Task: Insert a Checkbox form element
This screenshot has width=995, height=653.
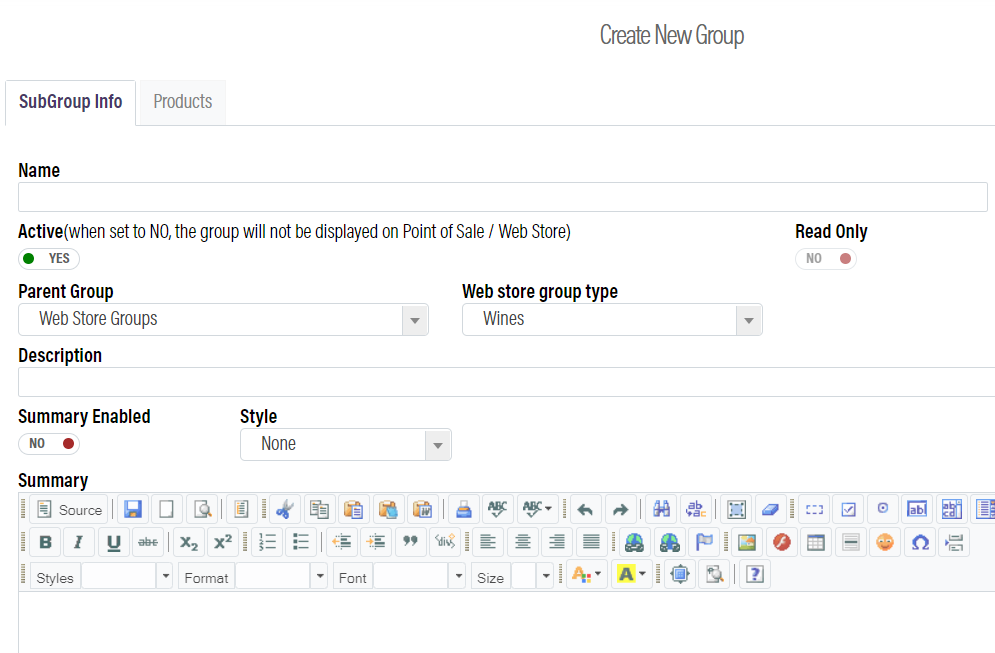Action: coord(848,510)
